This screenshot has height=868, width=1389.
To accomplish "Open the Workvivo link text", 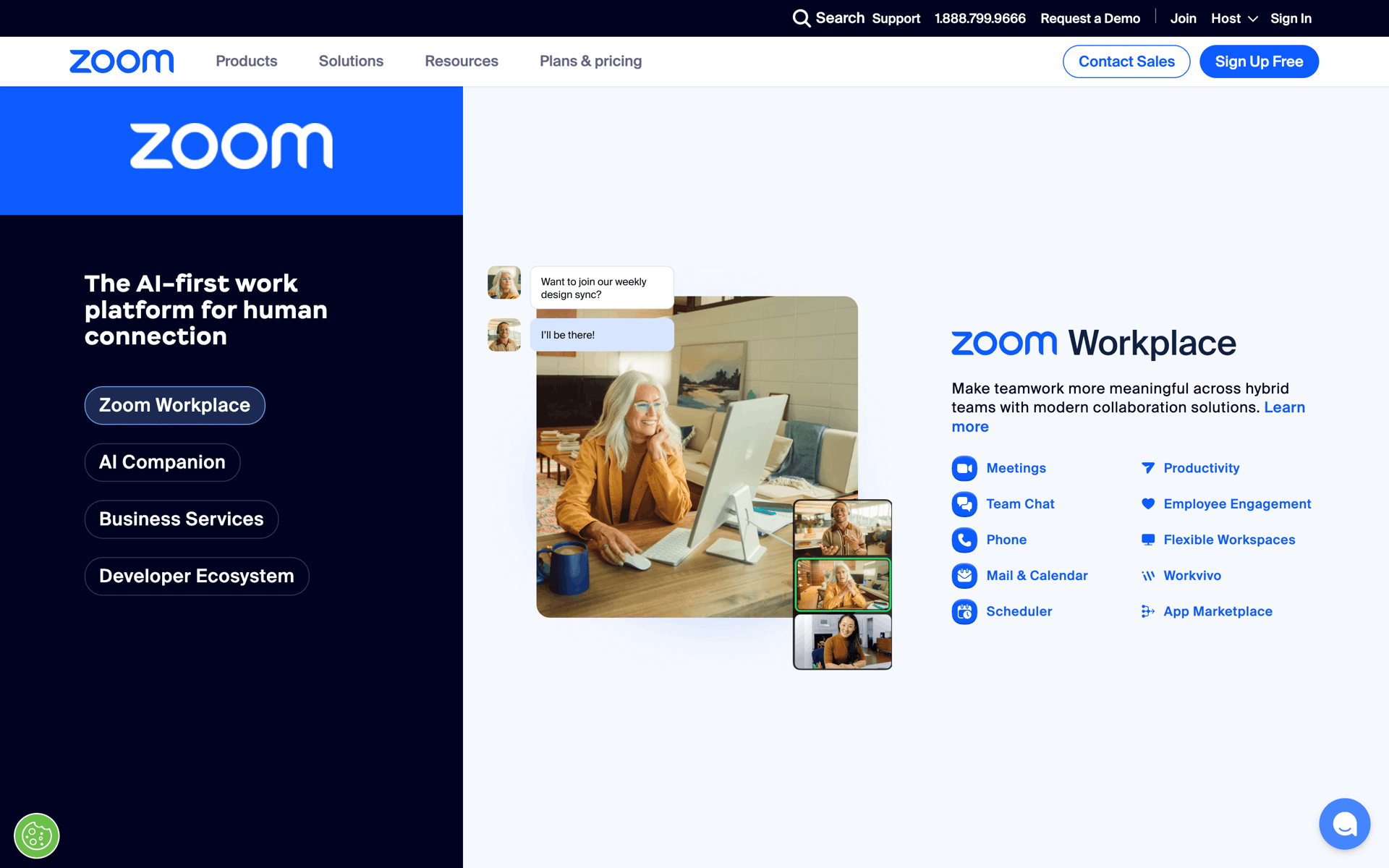I will [x=1192, y=576].
